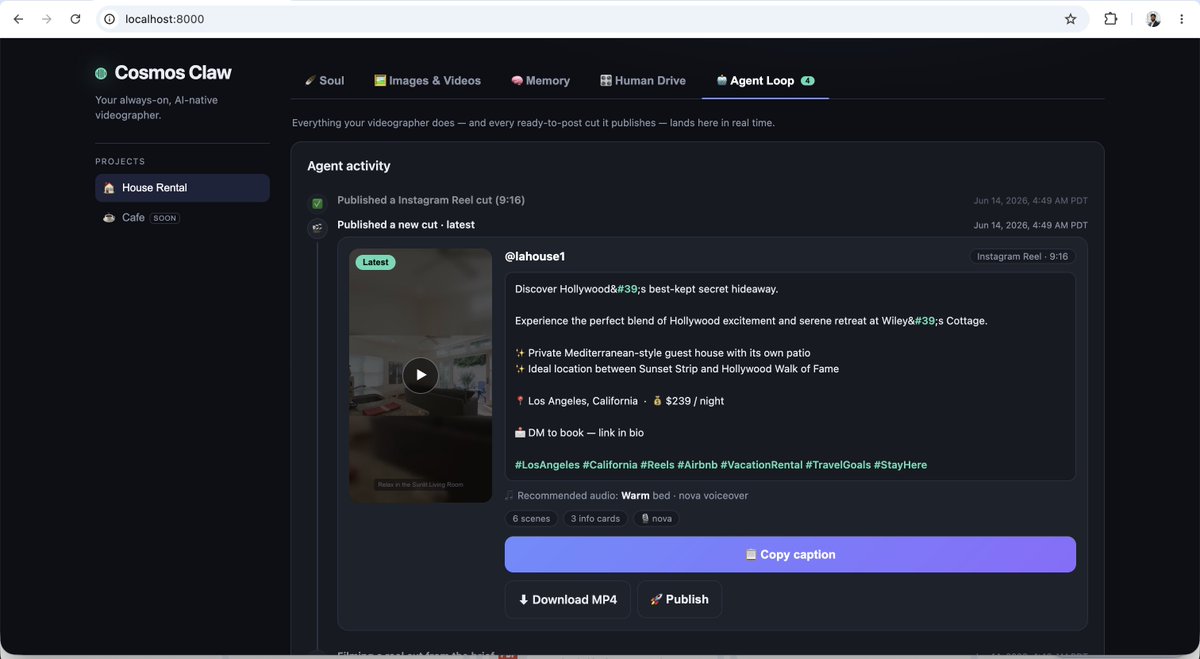Viewport: 1200px width, 659px height.
Task: Click the #VacationRental hashtag
Action: click(761, 465)
